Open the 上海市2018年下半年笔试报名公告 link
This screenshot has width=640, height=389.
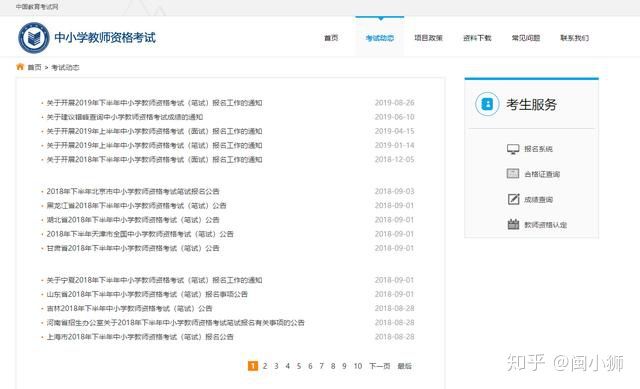(140, 337)
